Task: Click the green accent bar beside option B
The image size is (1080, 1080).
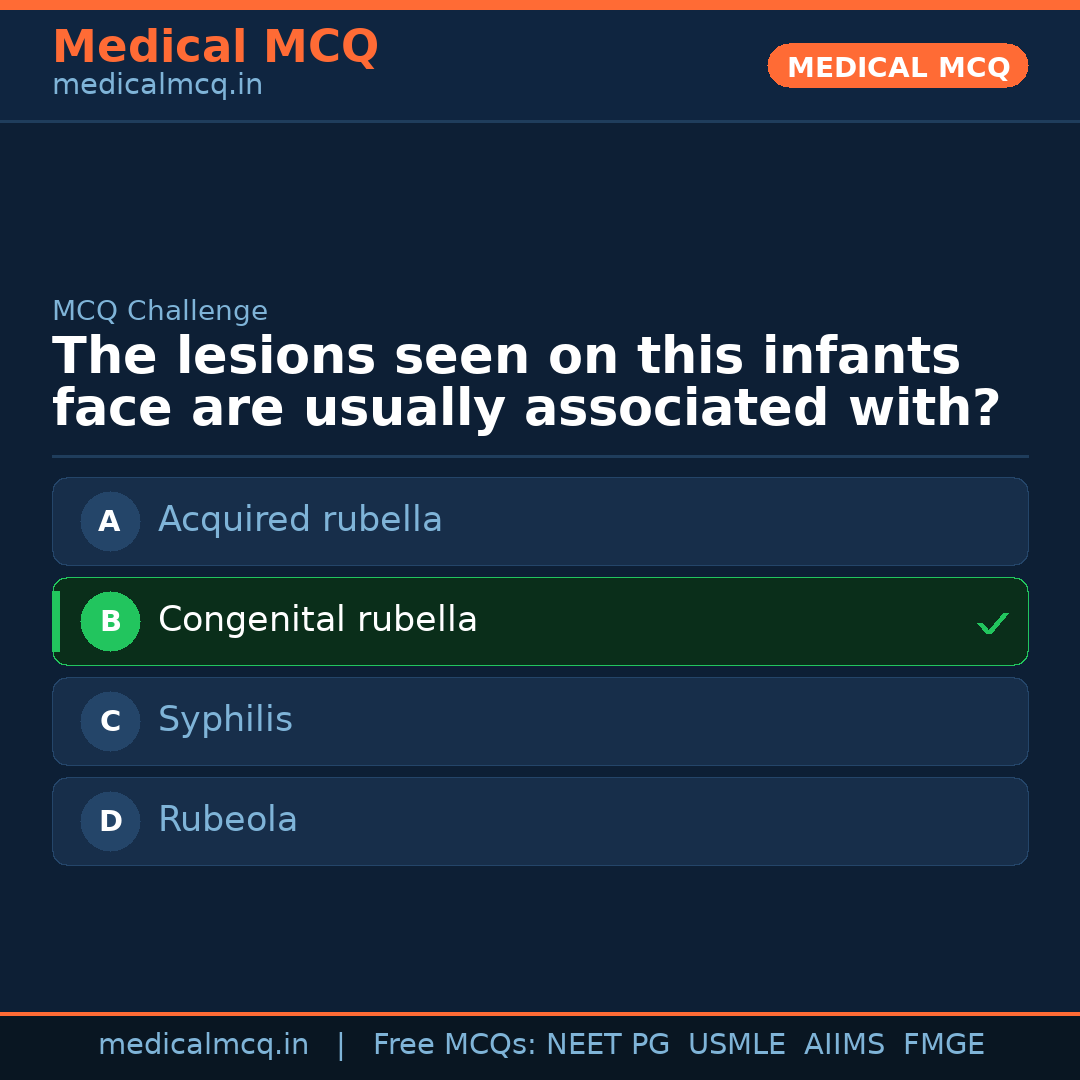Action: [56, 621]
